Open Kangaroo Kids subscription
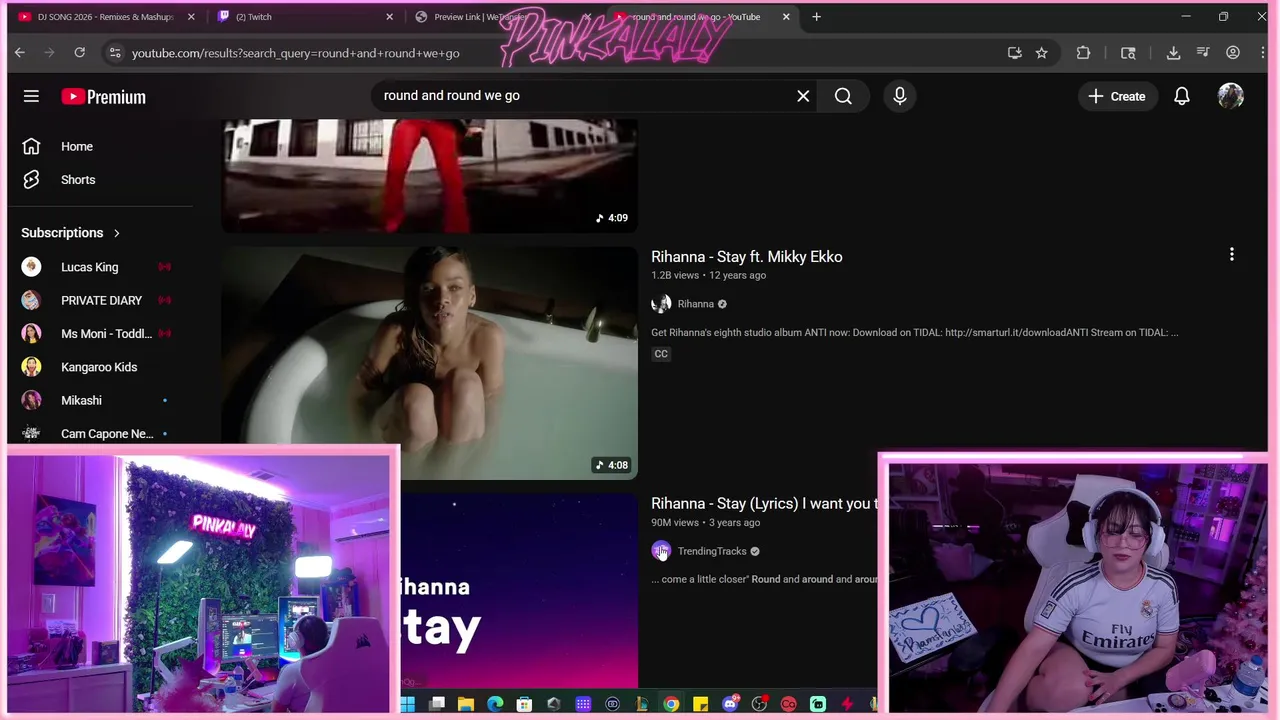Viewport: 1280px width, 720px height. pos(100,367)
